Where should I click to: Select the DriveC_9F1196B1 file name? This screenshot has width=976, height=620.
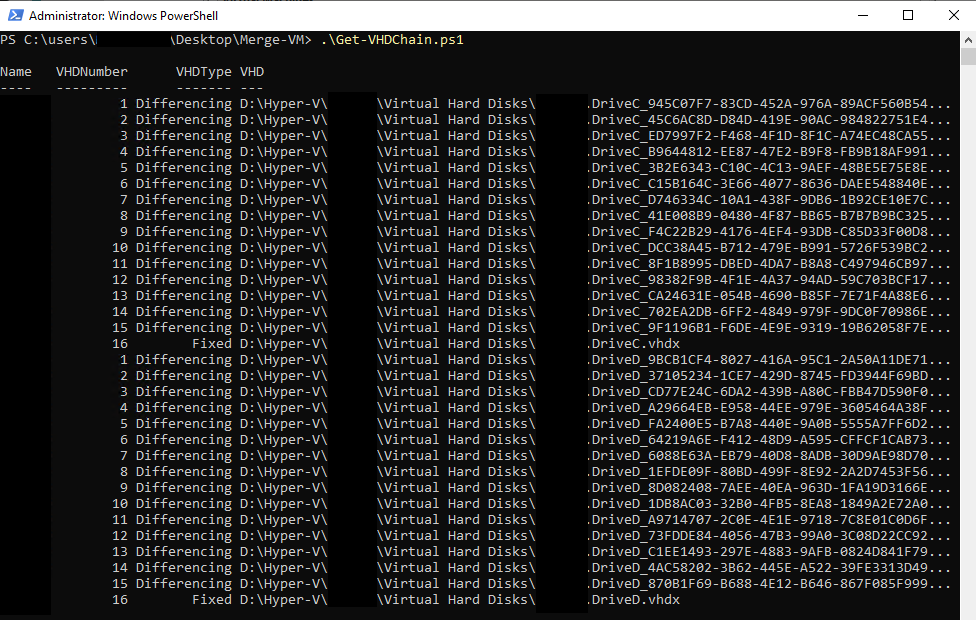[x=769, y=327]
